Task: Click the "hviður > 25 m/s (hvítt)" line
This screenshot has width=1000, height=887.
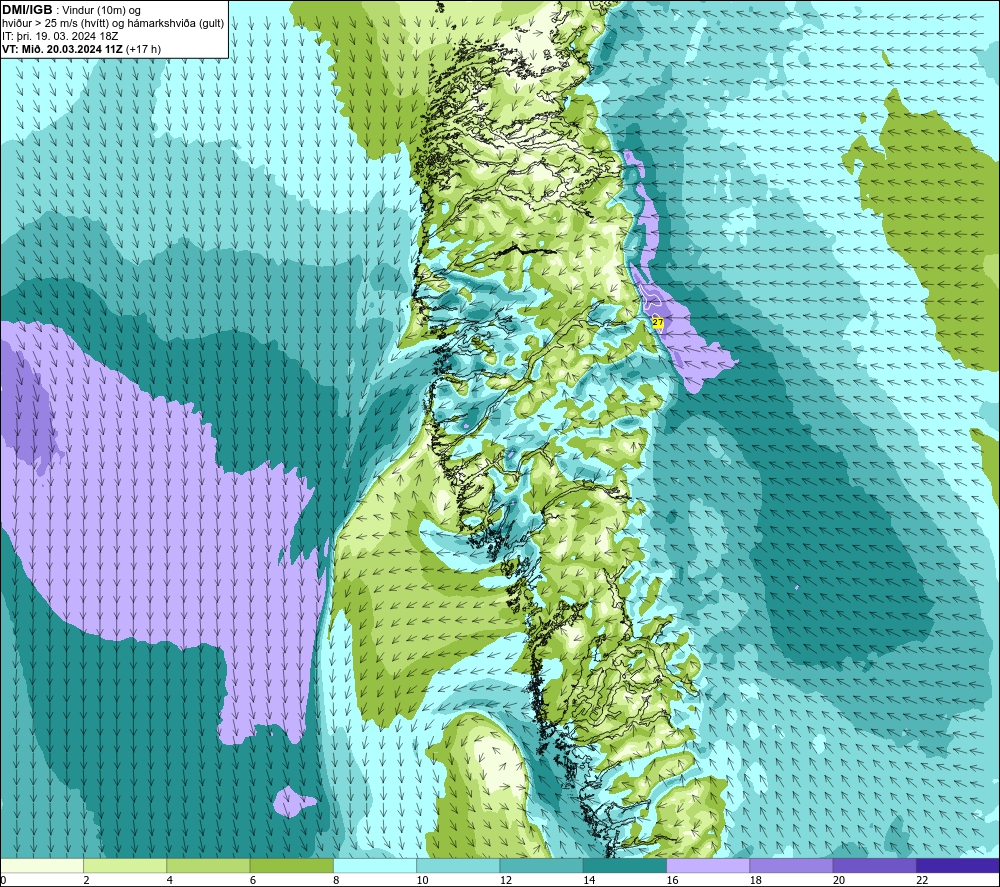Action: tap(56, 24)
